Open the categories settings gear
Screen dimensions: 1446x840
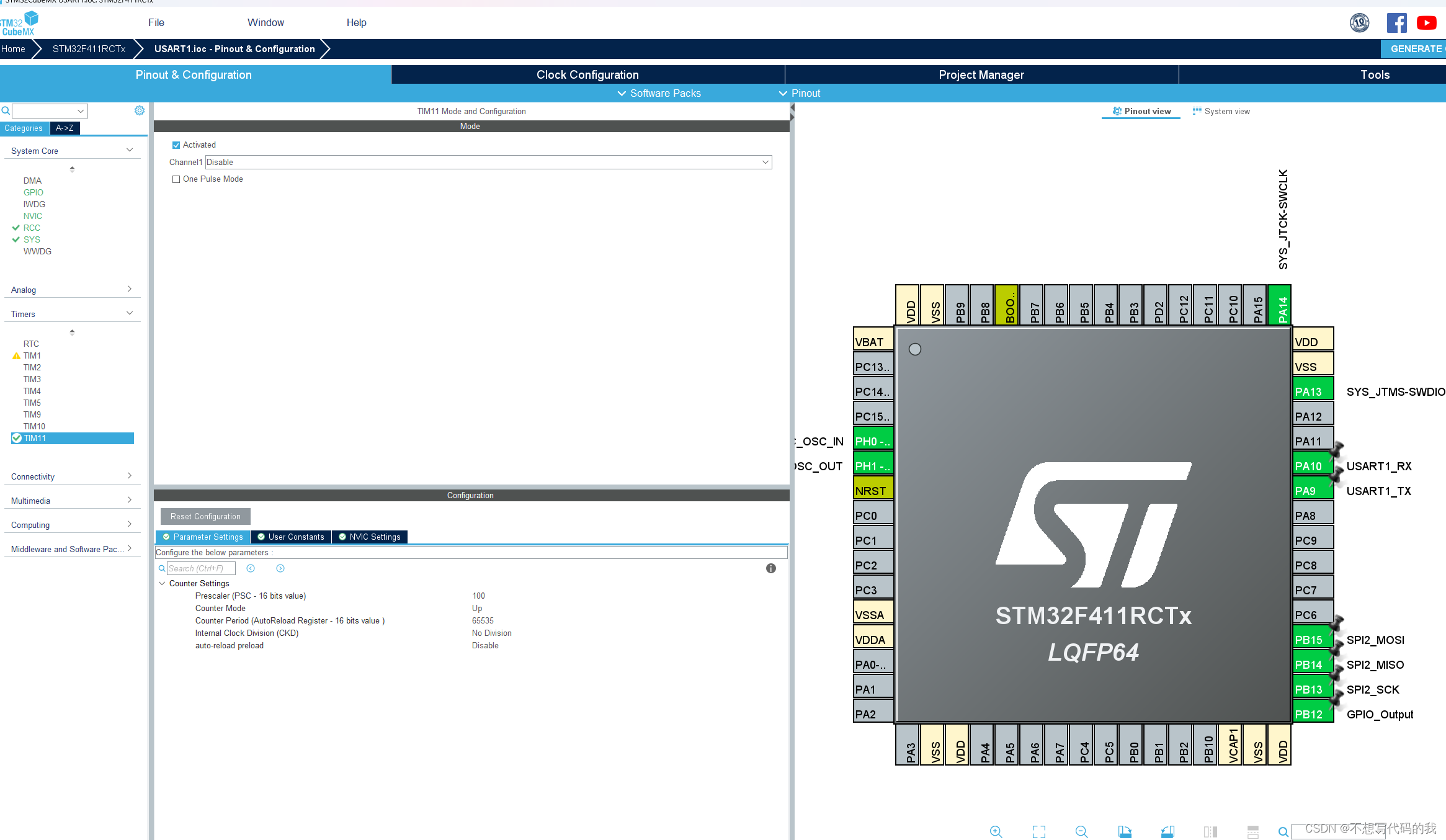pyautogui.click(x=140, y=110)
